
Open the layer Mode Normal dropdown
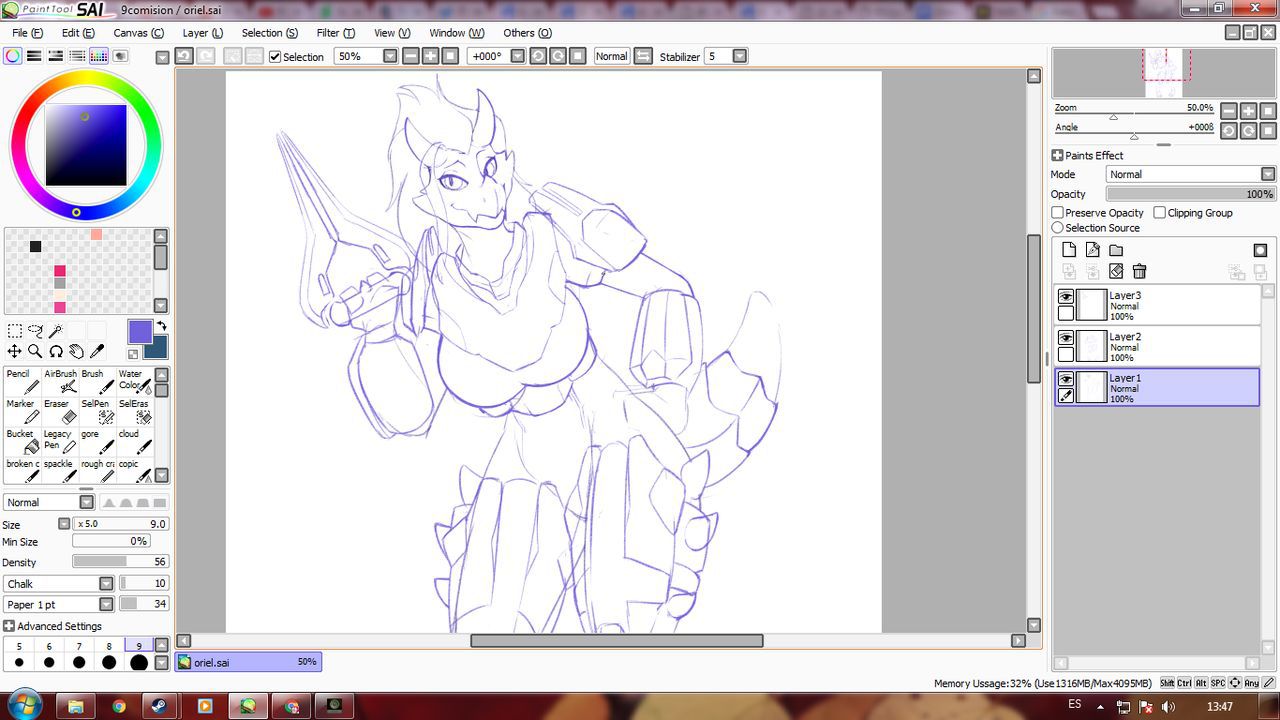[x=1190, y=174]
